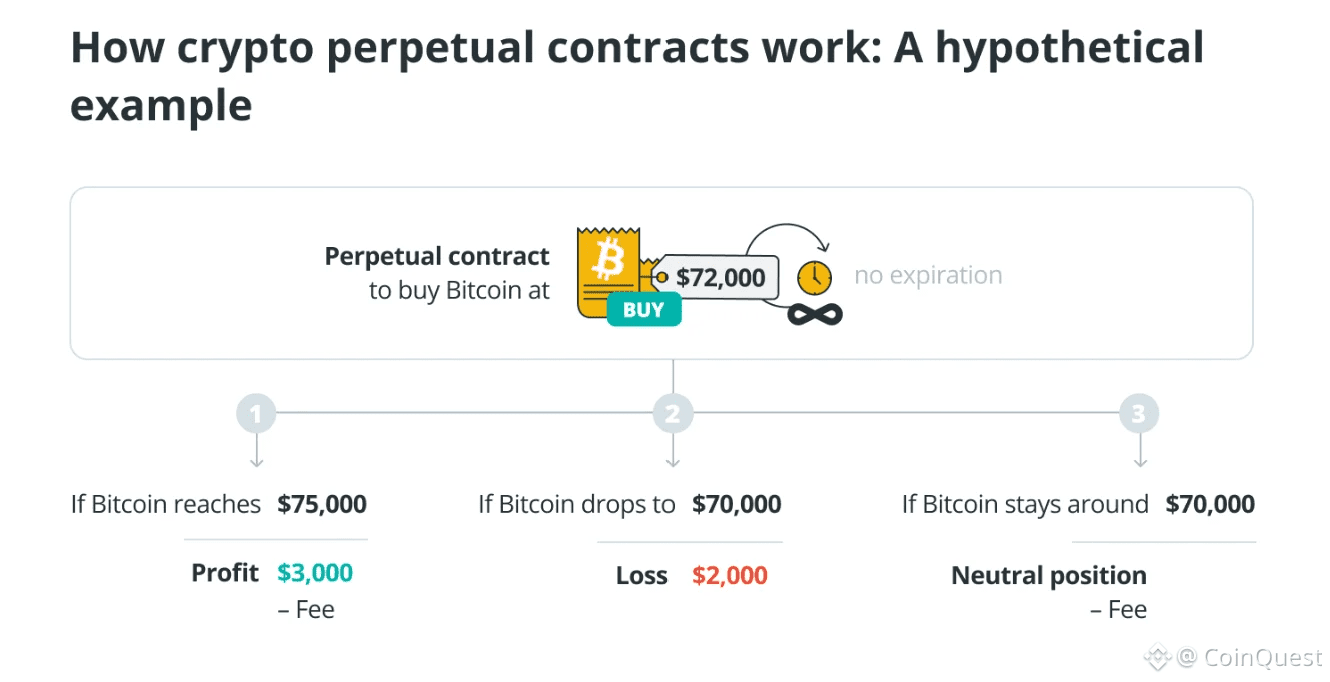Click the green BUY badge
This screenshot has width=1330, height=682.
[x=643, y=309]
